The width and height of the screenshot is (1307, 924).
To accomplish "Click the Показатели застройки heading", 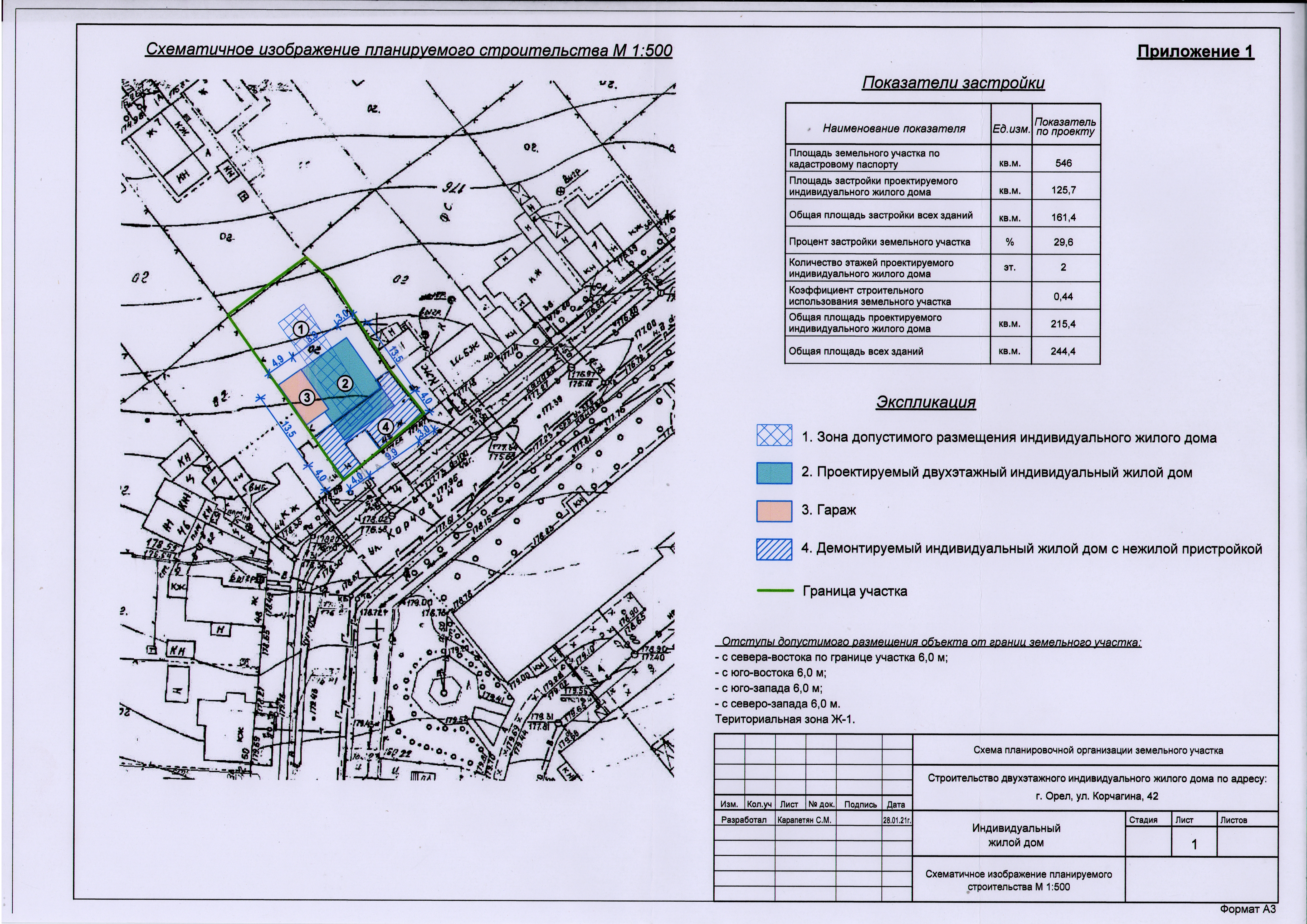I will [x=953, y=83].
